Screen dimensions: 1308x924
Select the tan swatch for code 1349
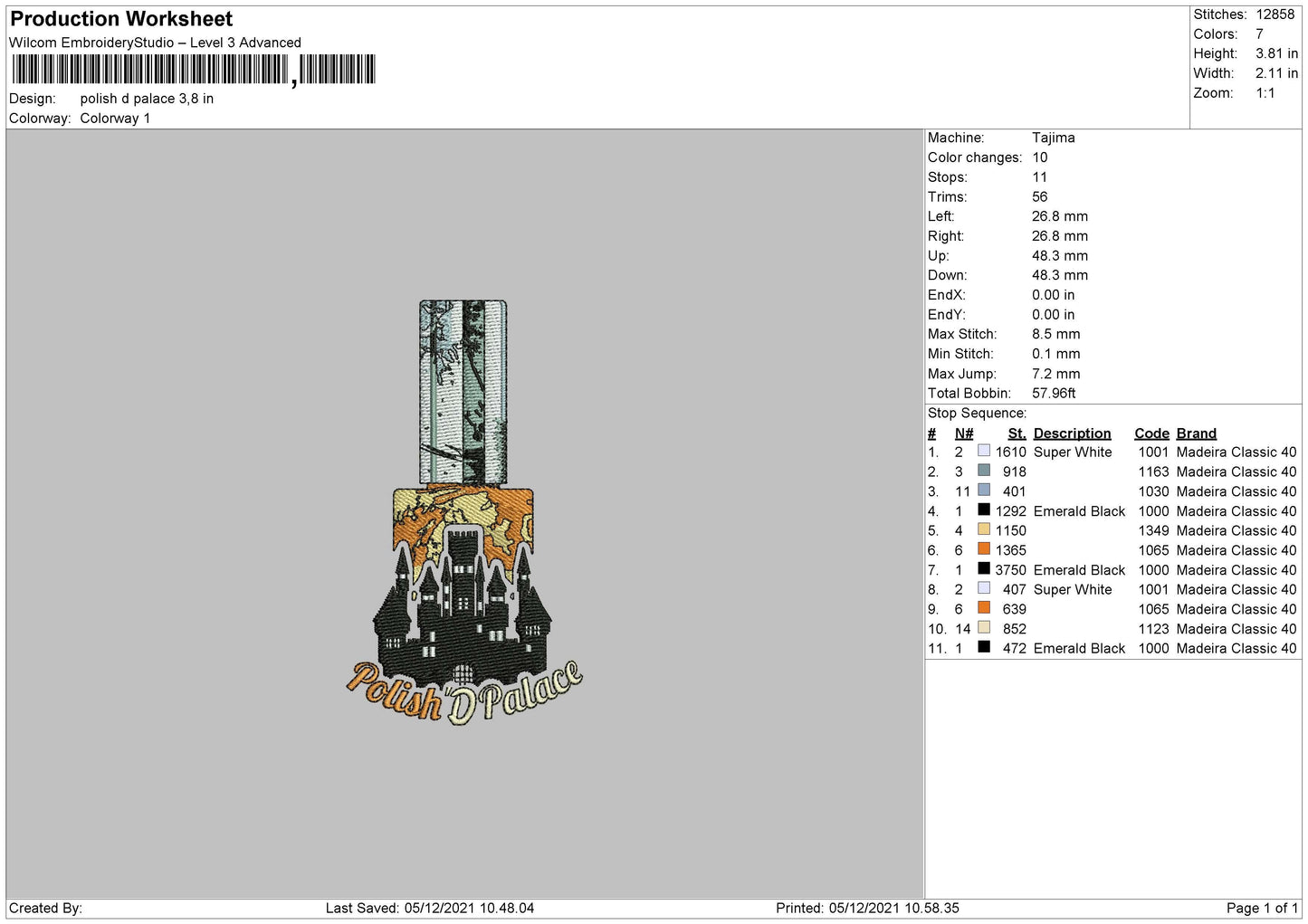pos(984,529)
